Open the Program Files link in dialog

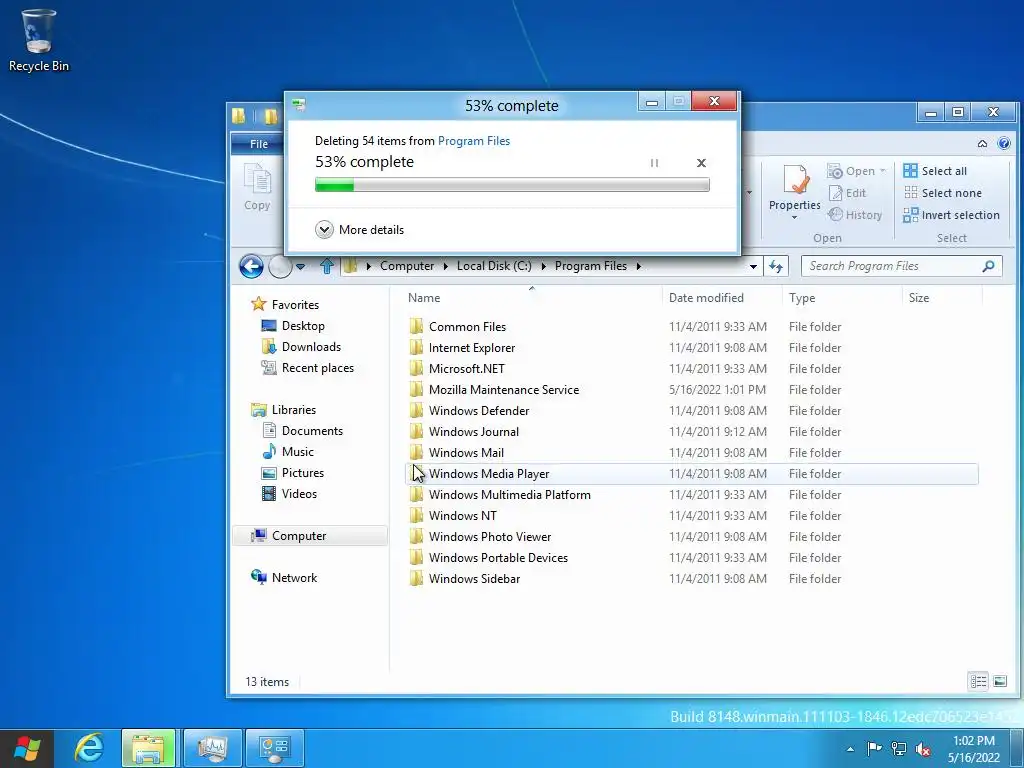(473, 140)
